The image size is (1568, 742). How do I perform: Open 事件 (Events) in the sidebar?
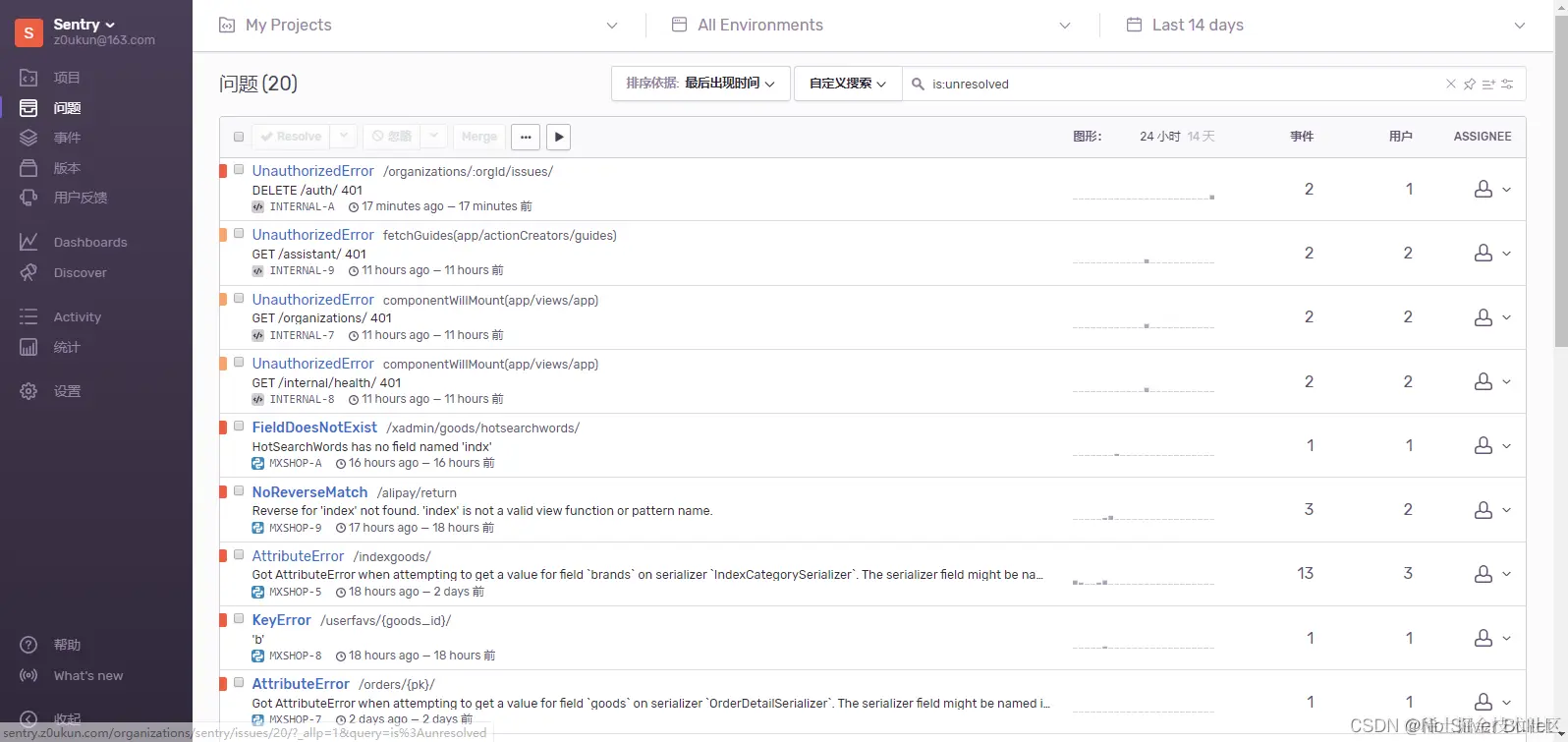point(67,138)
